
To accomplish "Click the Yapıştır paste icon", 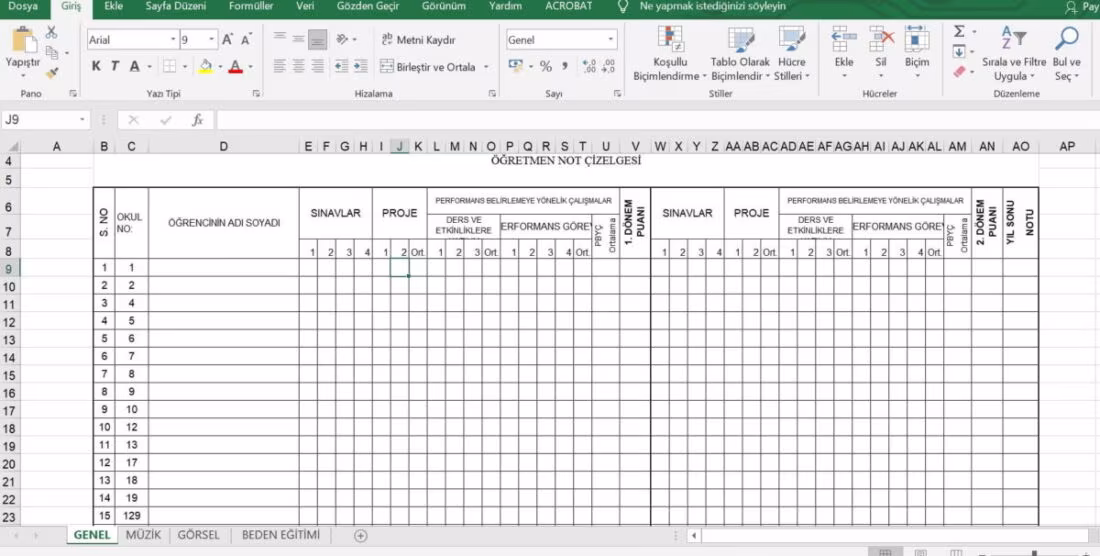I will 25,39.
